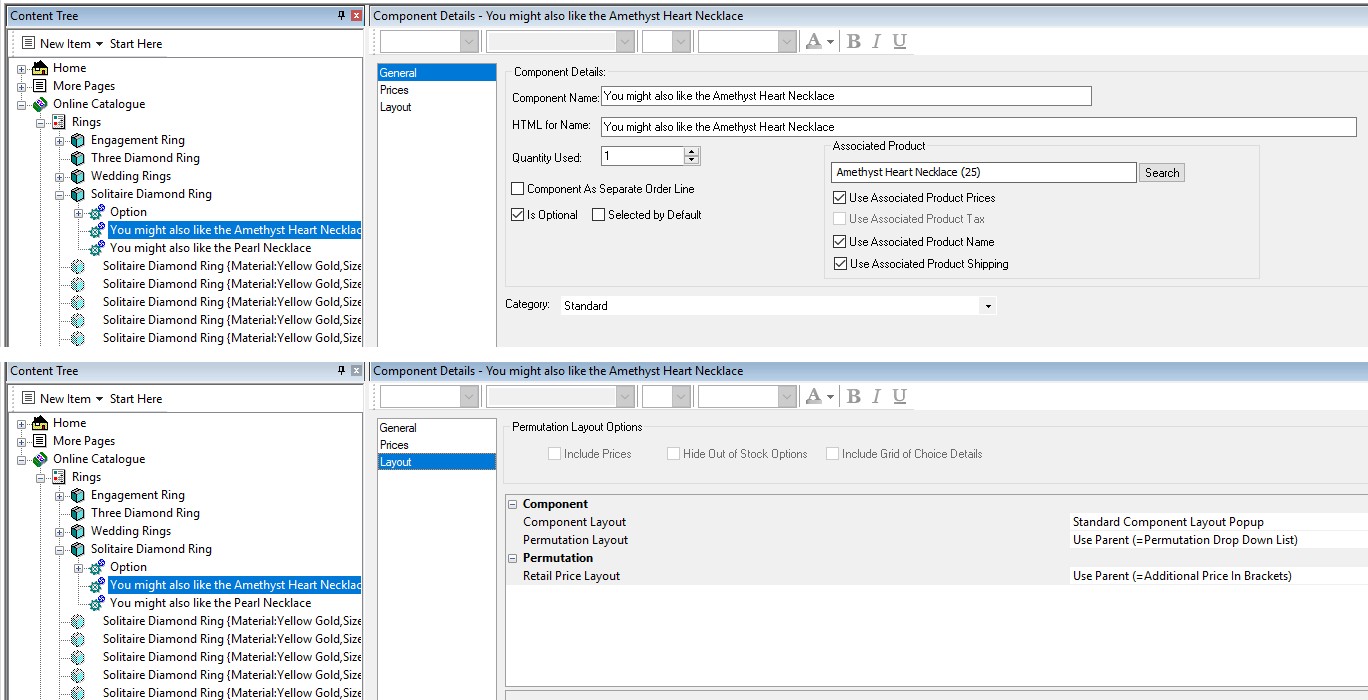Click the Search button beside Associated Product
1368x700 pixels.
1161,173
